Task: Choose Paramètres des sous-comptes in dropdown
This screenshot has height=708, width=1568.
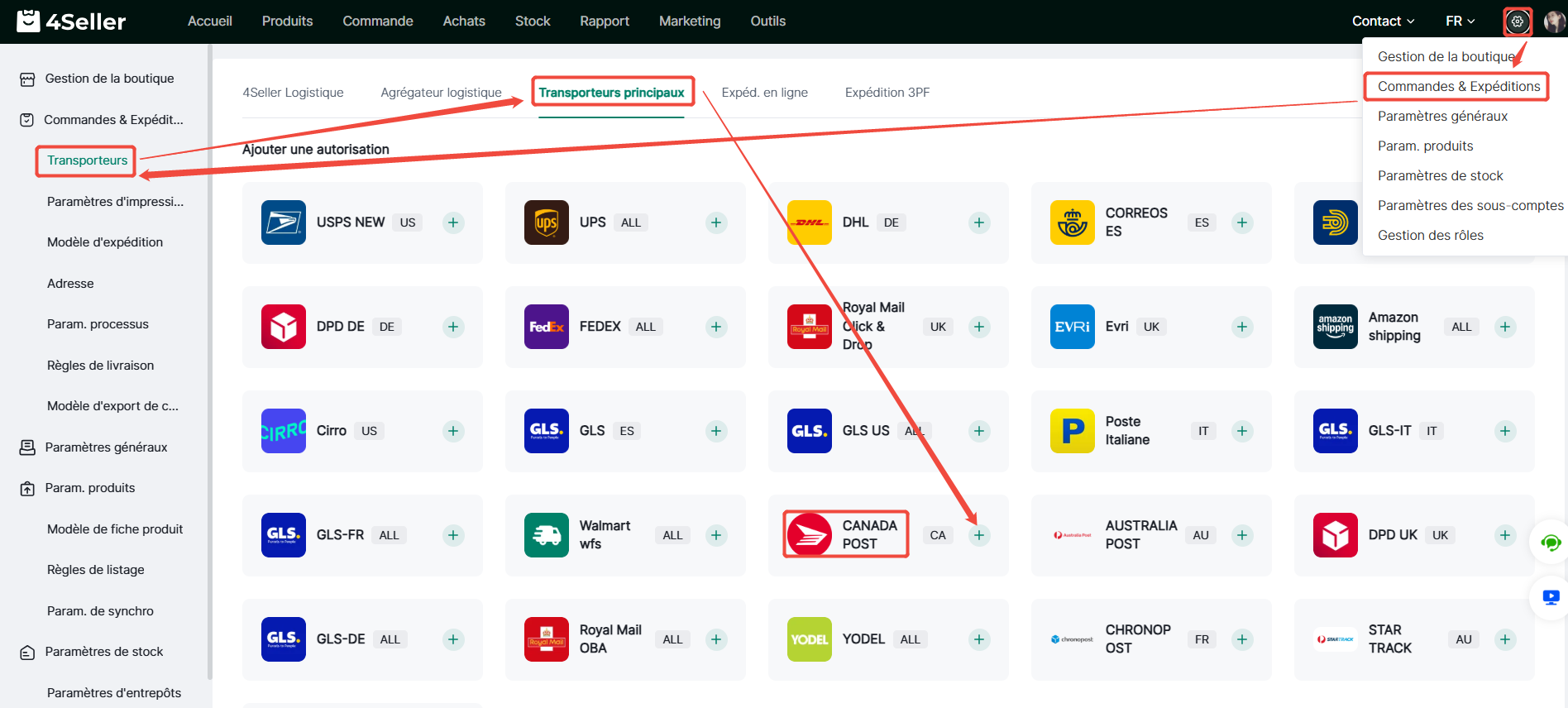Action: click(1470, 205)
